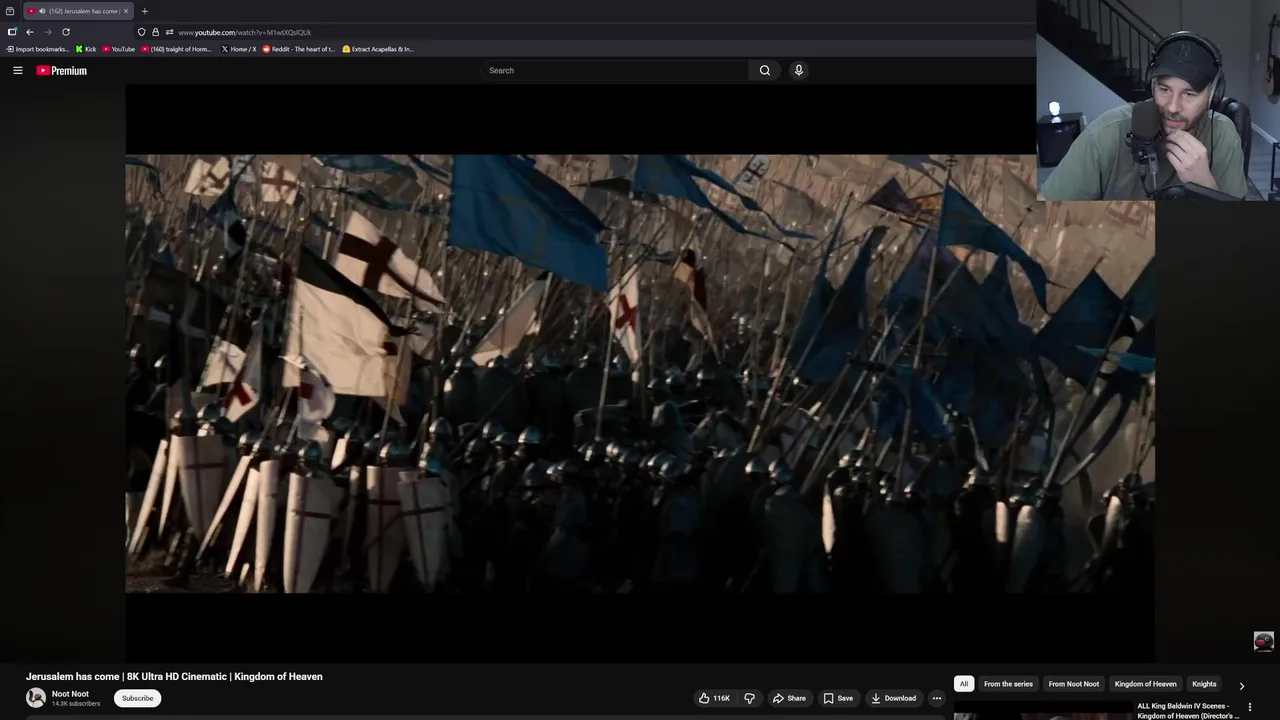View site info via padlock icon
The height and width of the screenshot is (720, 1280).
click(x=155, y=32)
